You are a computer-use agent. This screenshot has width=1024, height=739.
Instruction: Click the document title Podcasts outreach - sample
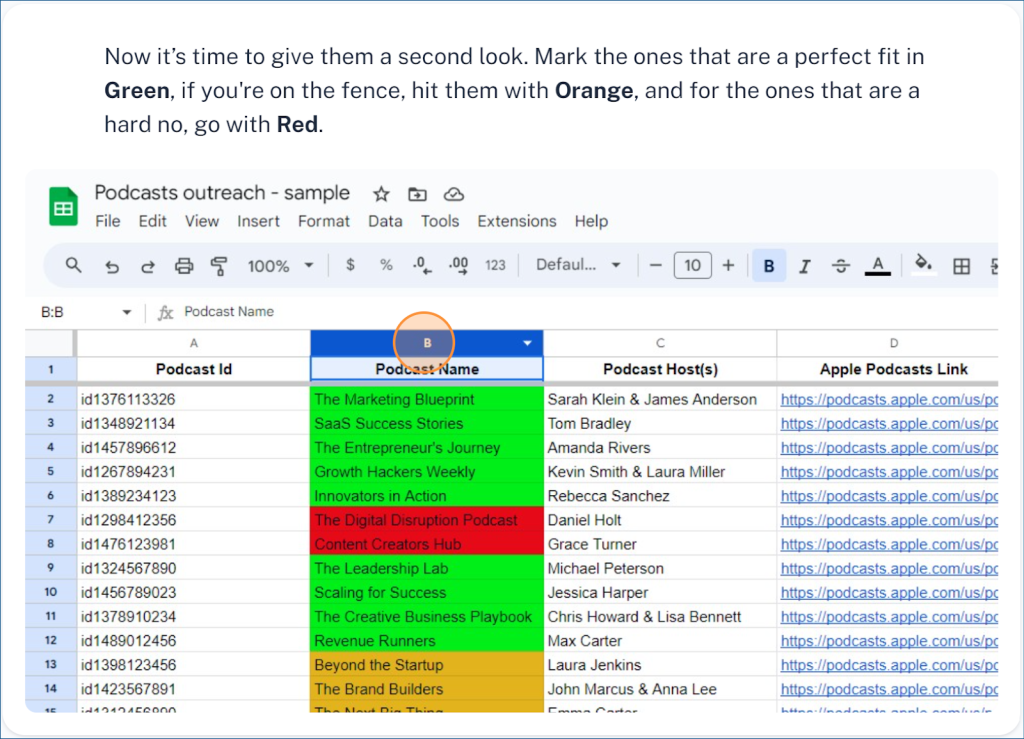point(222,193)
